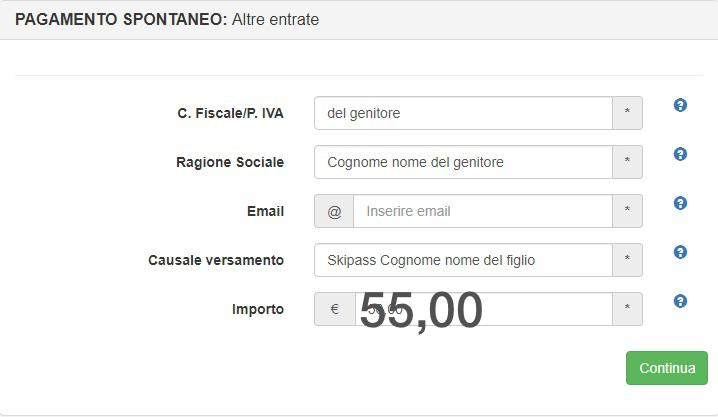Focus the C. Fiscale/P. IVA input field
This screenshot has height=417, width=718.
pos(463,113)
